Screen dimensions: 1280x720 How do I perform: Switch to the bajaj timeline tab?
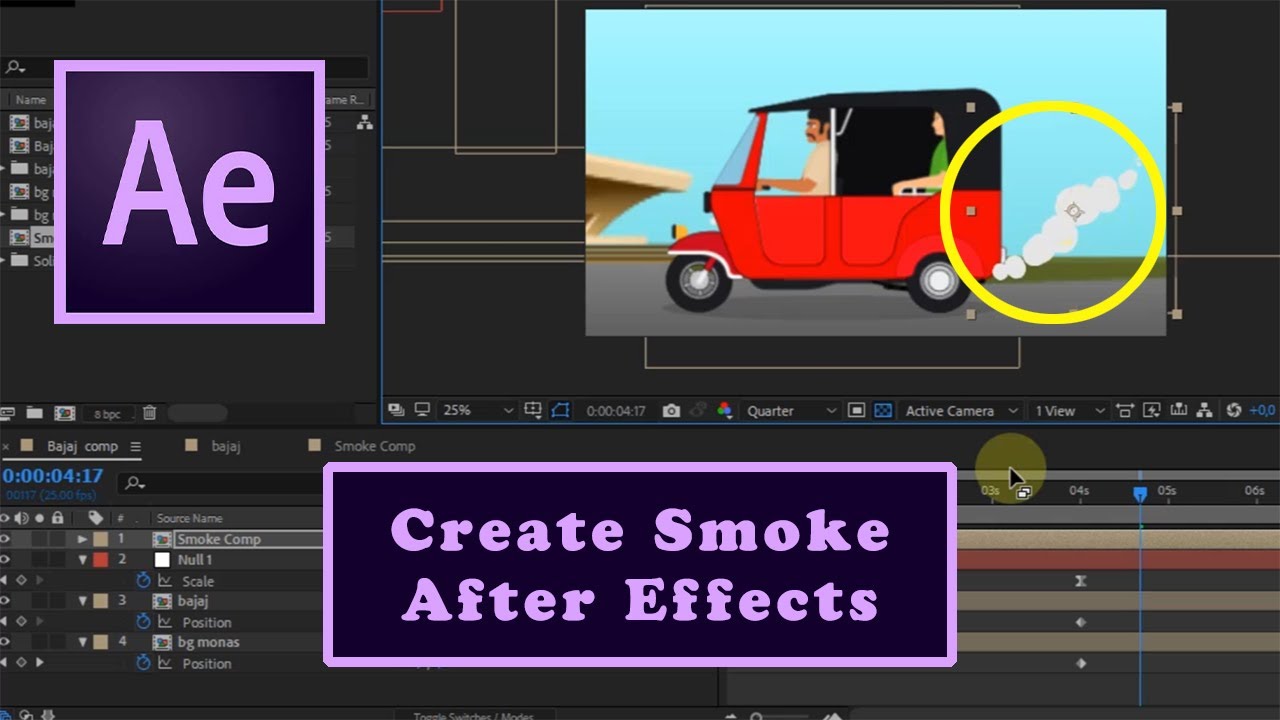226,446
